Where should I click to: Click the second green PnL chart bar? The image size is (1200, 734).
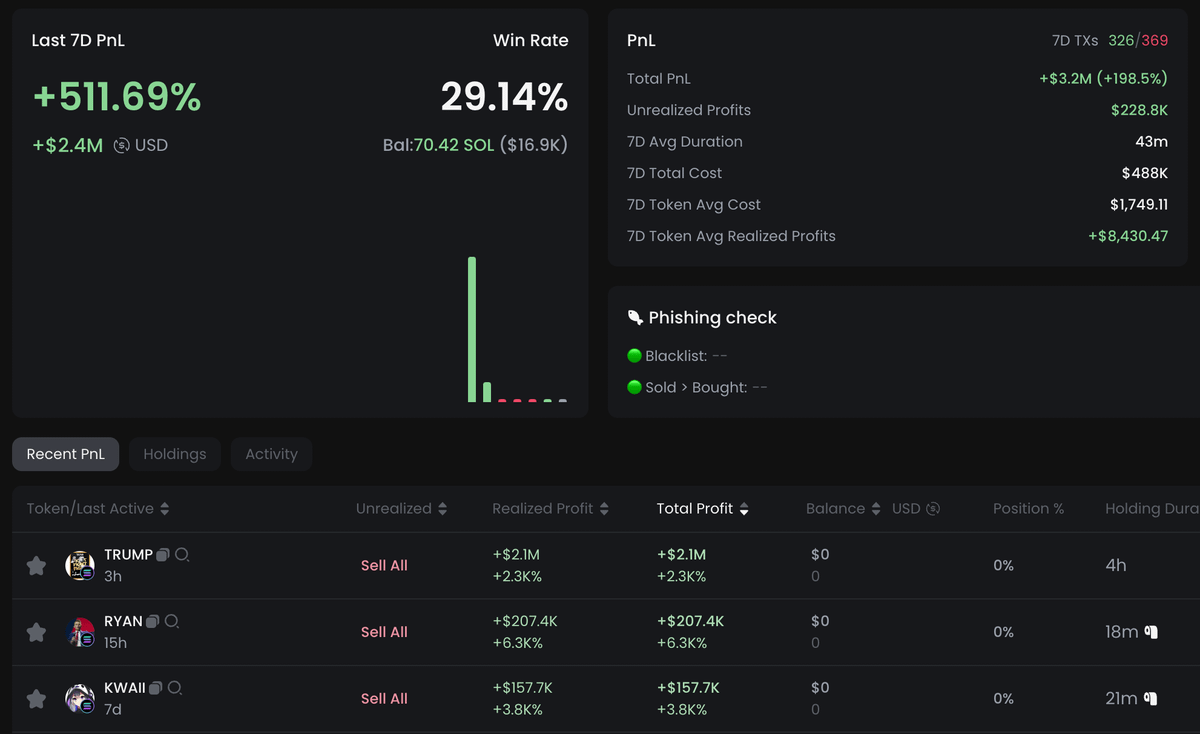[487, 392]
